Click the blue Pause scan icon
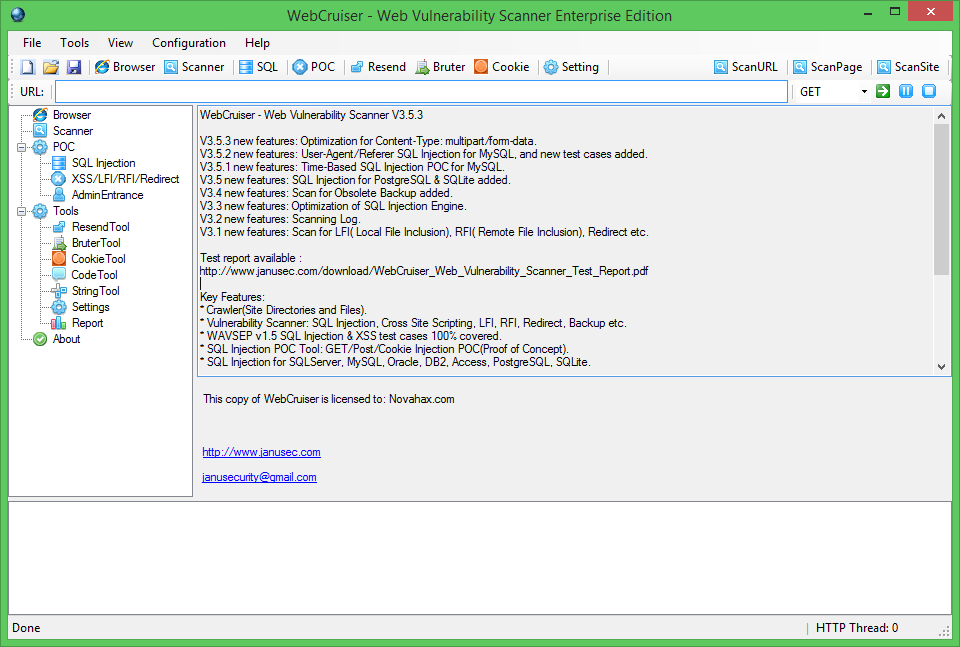The height and width of the screenshot is (647, 960). click(x=906, y=91)
